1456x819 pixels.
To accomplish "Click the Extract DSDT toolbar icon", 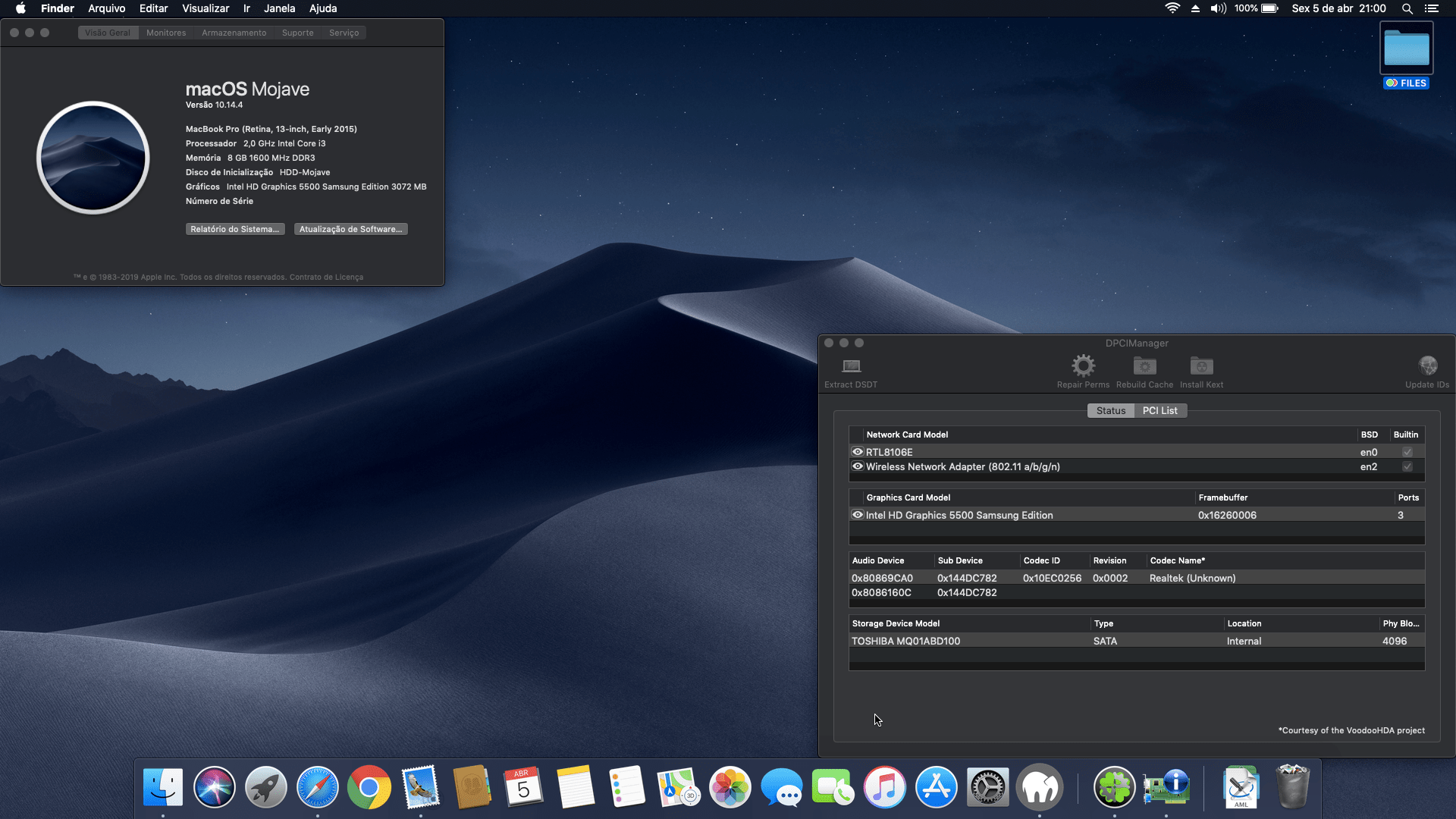I will (x=851, y=366).
